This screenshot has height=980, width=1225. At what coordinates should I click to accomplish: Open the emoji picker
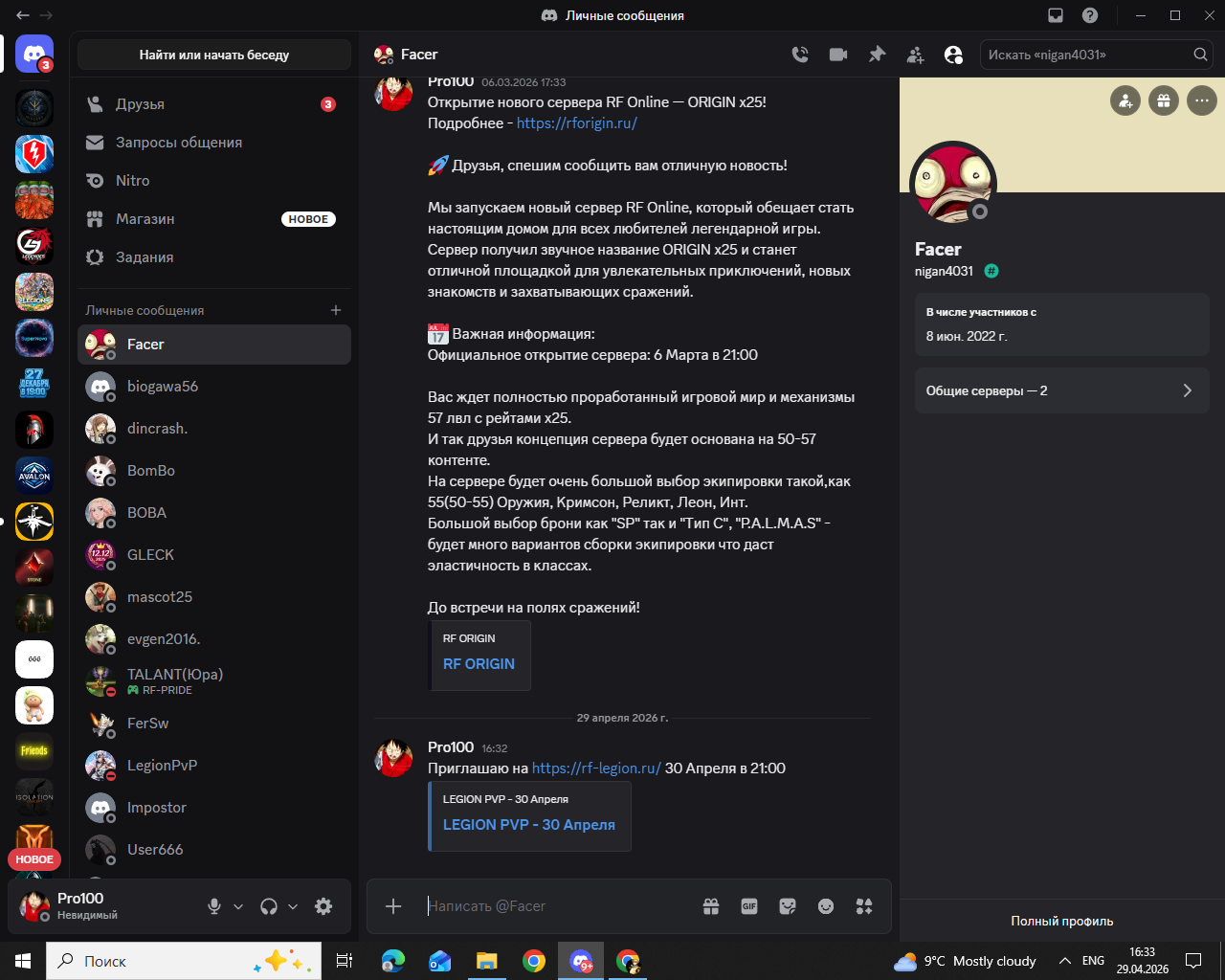(x=826, y=906)
